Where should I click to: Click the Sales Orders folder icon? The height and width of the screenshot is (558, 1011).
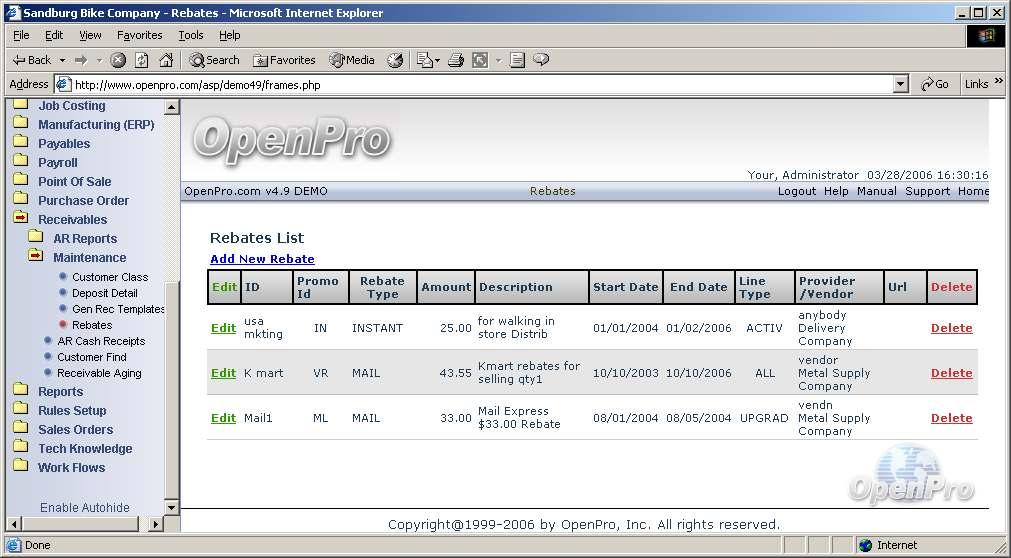click(x=20, y=429)
